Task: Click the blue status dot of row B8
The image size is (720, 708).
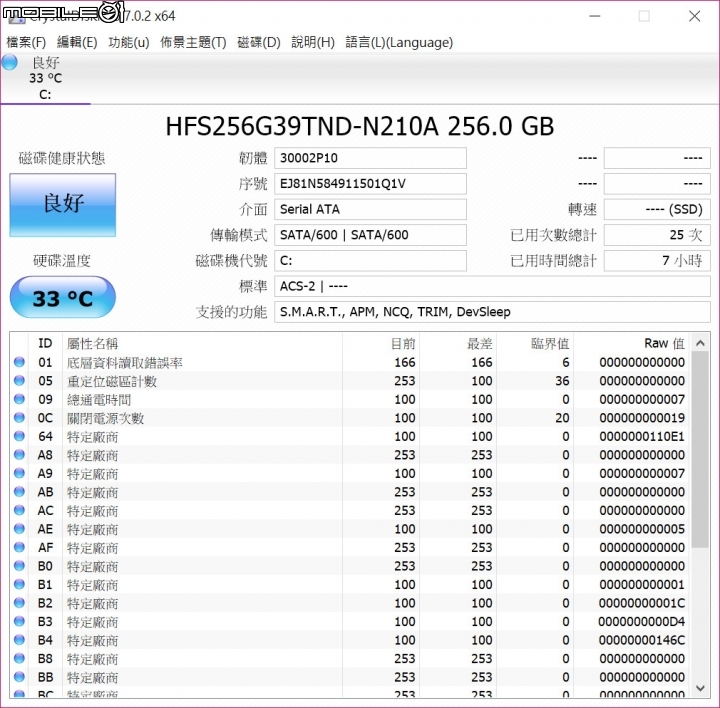Action: pos(19,658)
